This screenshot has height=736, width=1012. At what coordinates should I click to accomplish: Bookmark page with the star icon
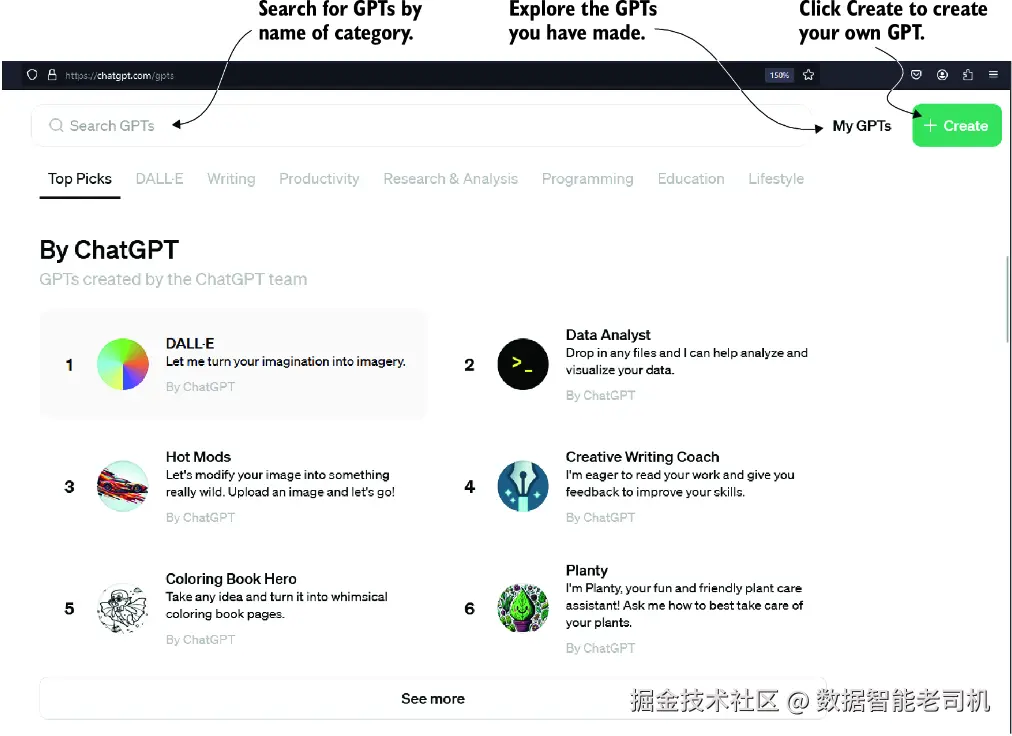(808, 75)
